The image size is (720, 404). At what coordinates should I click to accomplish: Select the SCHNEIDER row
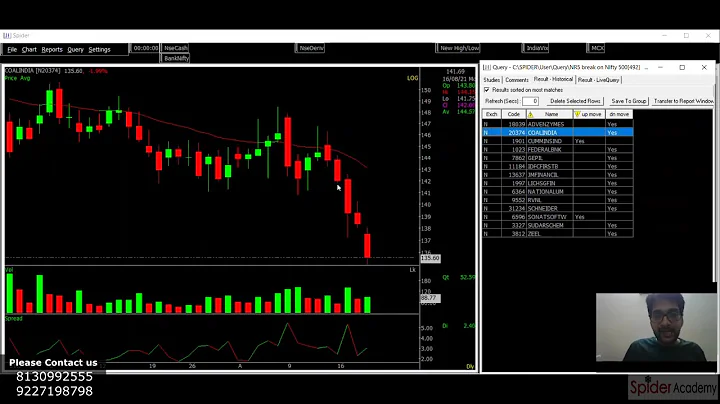point(557,208)
